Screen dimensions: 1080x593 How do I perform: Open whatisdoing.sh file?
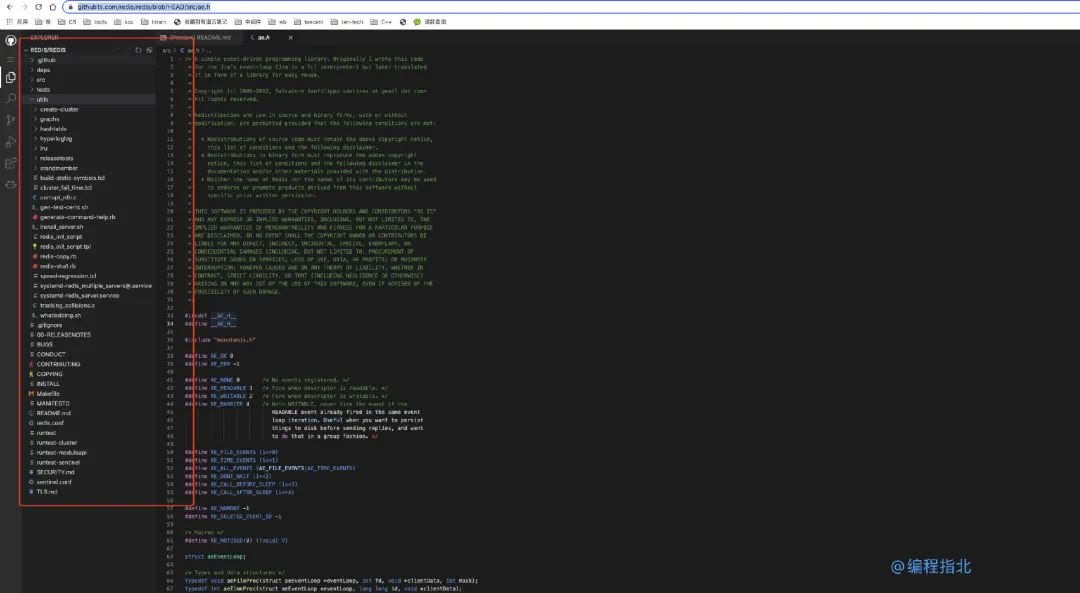(x=90, y=315)
